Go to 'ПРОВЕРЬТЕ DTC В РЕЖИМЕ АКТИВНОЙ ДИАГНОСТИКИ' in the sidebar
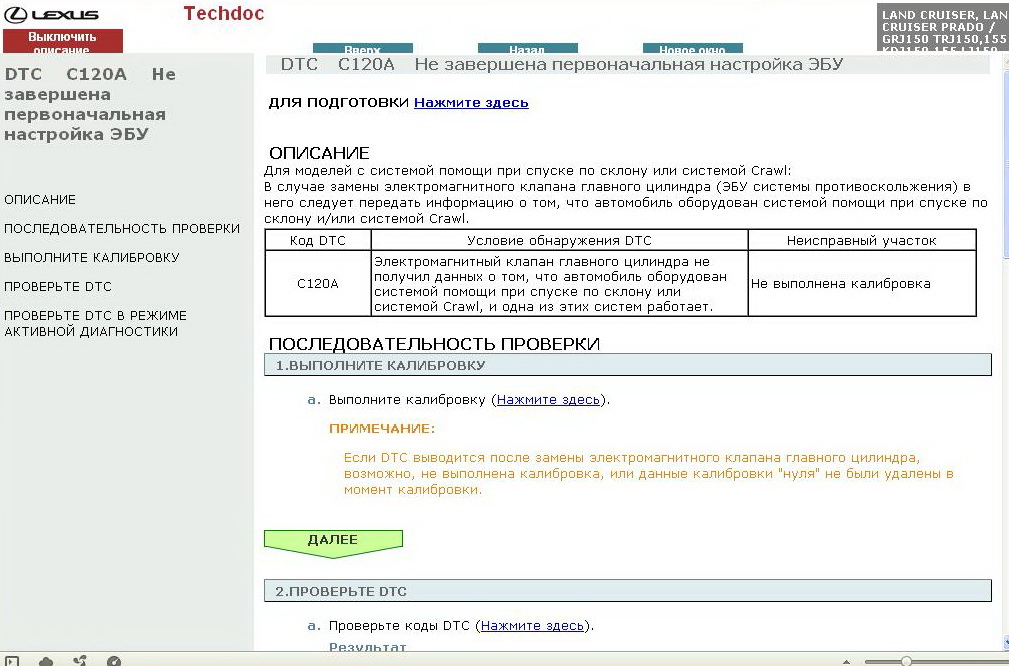Viewport: 1009px width, 666px height. pyautogui.click(x=95, y=324)
